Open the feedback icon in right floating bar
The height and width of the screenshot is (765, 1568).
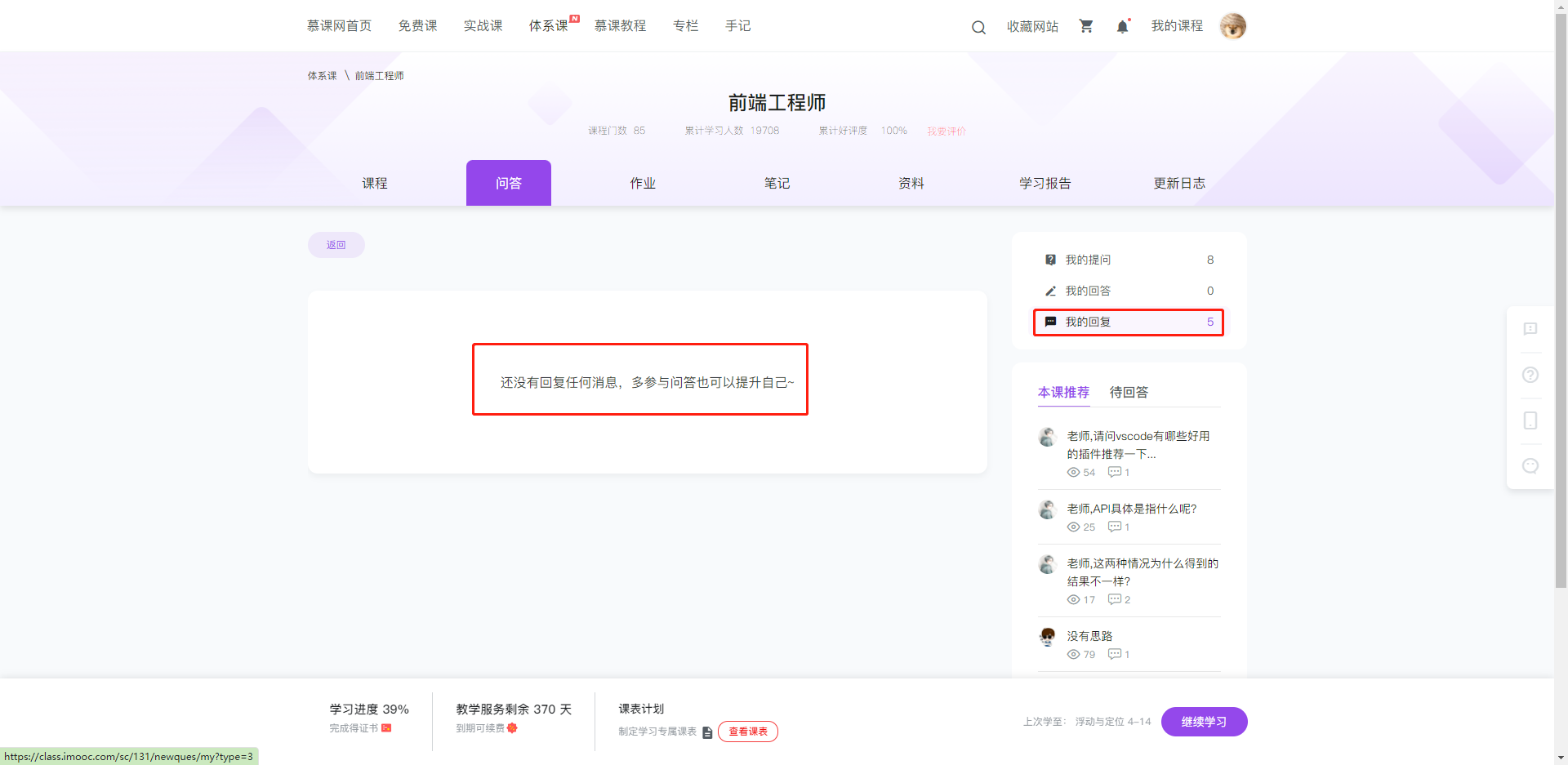coord(1530,329)
